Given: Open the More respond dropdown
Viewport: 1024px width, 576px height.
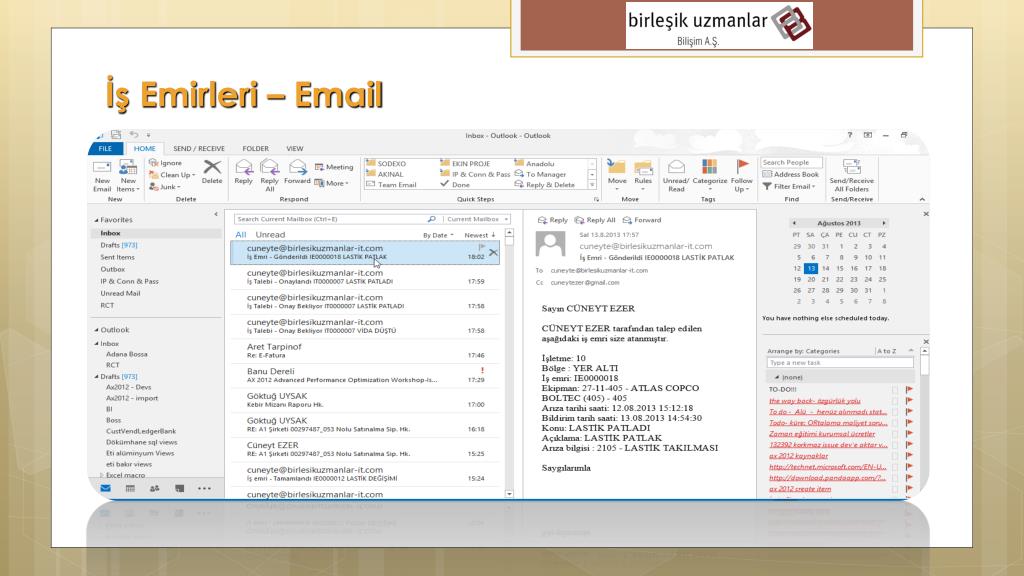Looking at the screenshot, I should point(332,184).
